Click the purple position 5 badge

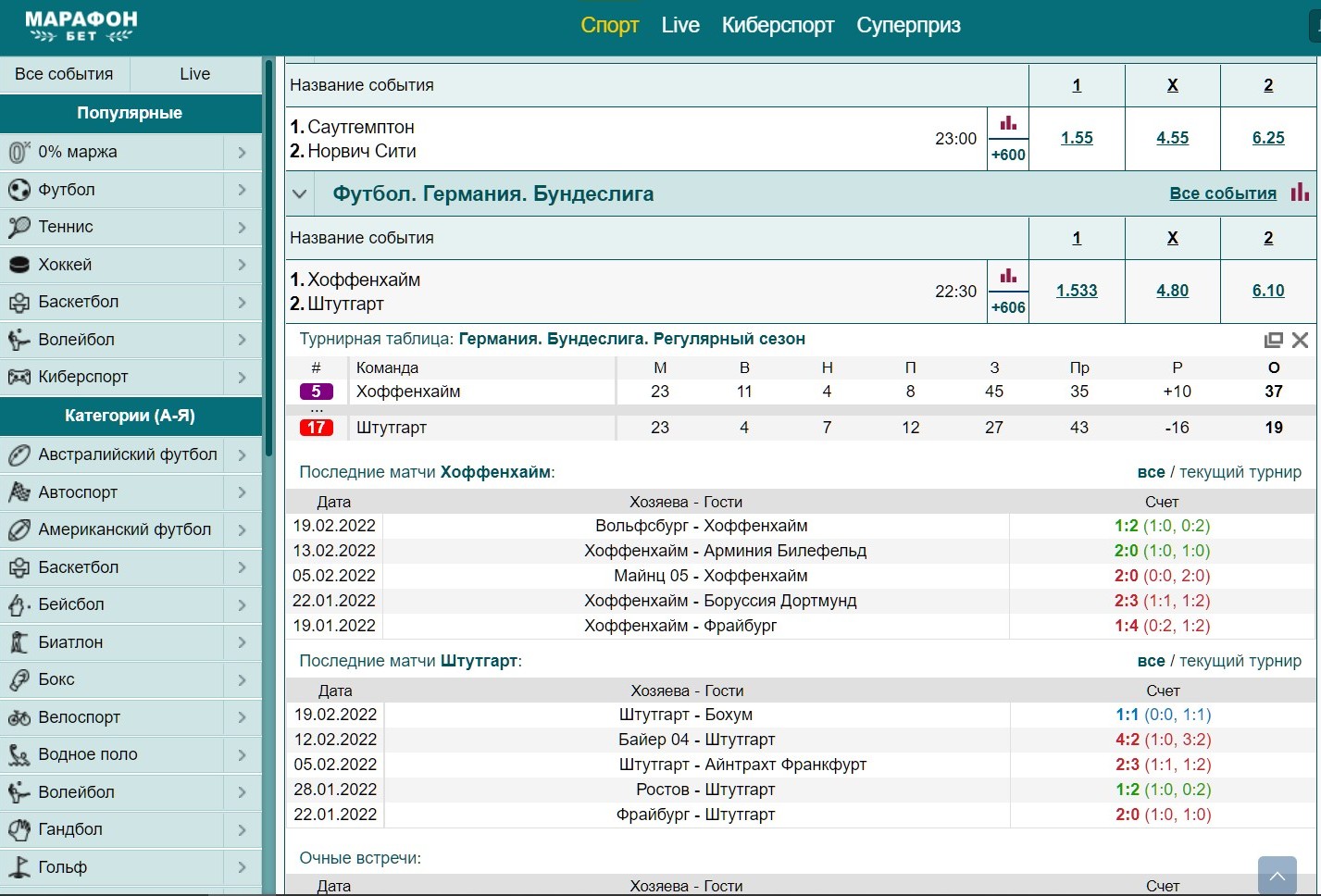tap(317, 392)
